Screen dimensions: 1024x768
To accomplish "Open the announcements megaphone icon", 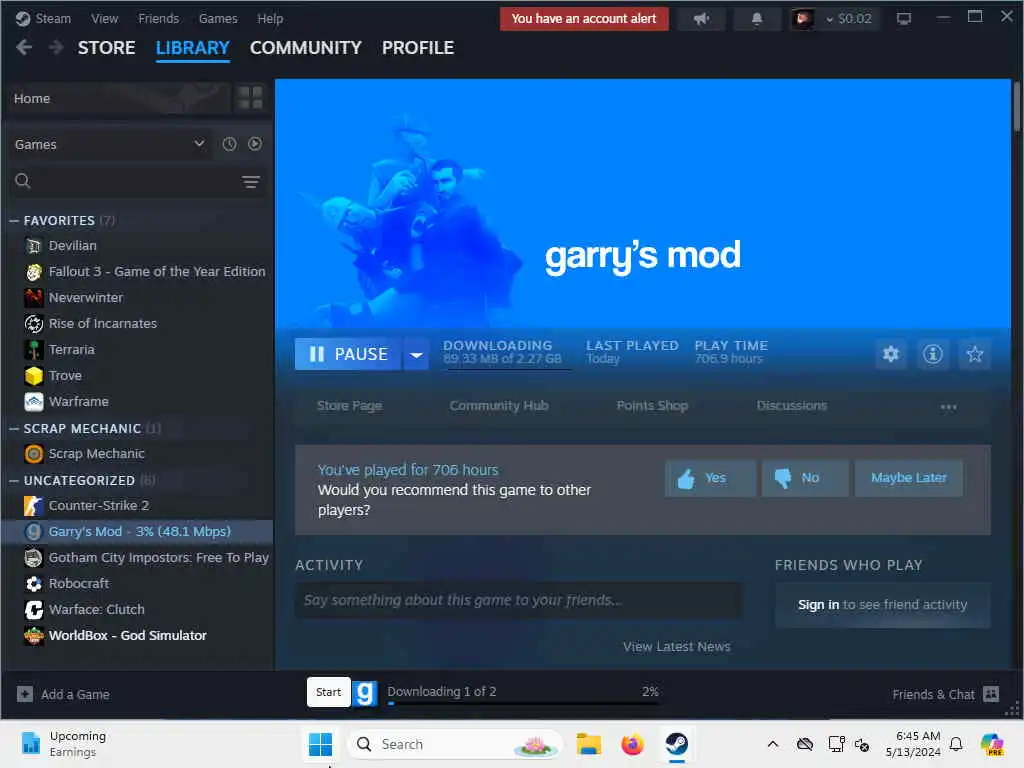I will point(701,19).
